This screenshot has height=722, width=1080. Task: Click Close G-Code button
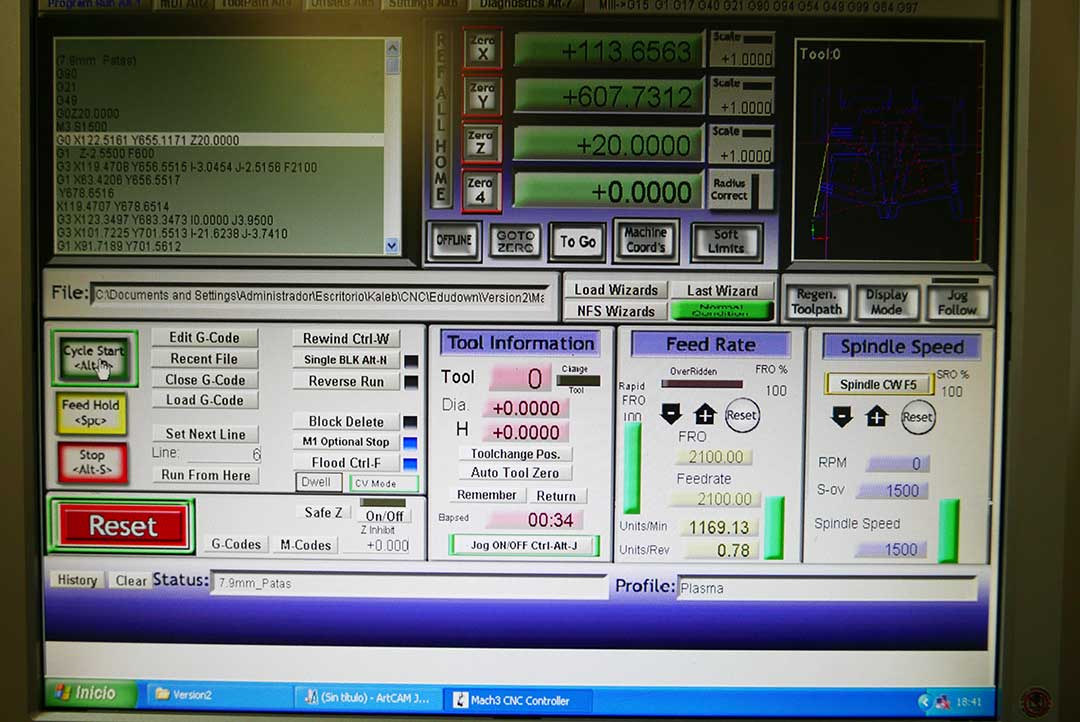pos(205,380)
